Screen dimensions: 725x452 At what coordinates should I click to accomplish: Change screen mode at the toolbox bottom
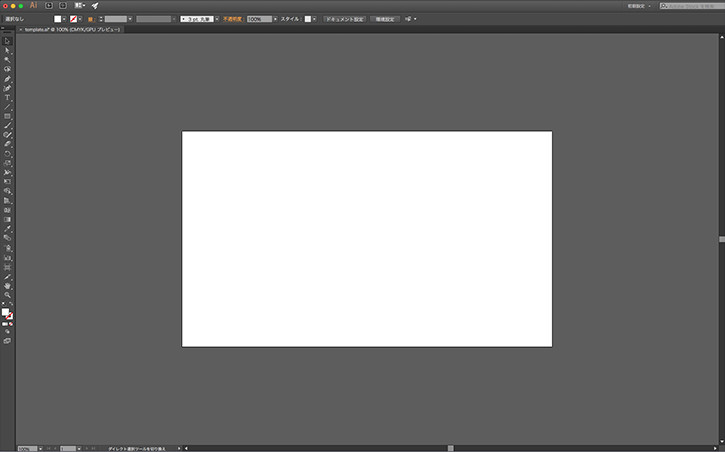[7, 341]
